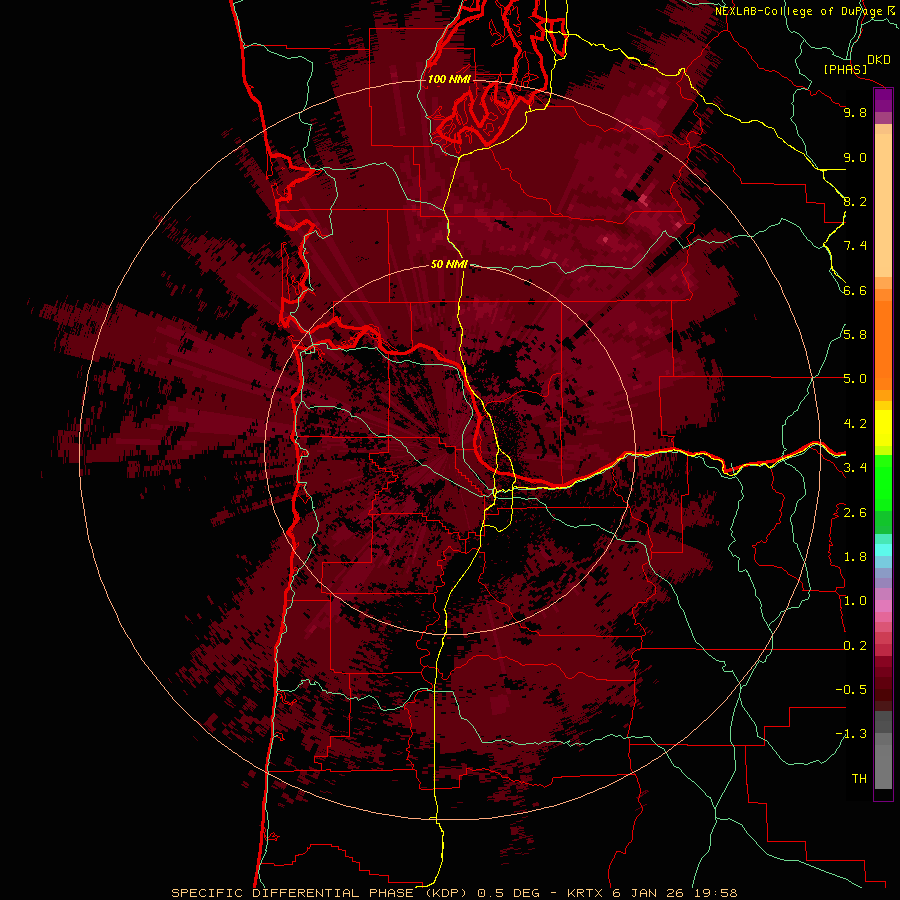
Task: Click the 4.2 color scale value
Action: (855, 424)
